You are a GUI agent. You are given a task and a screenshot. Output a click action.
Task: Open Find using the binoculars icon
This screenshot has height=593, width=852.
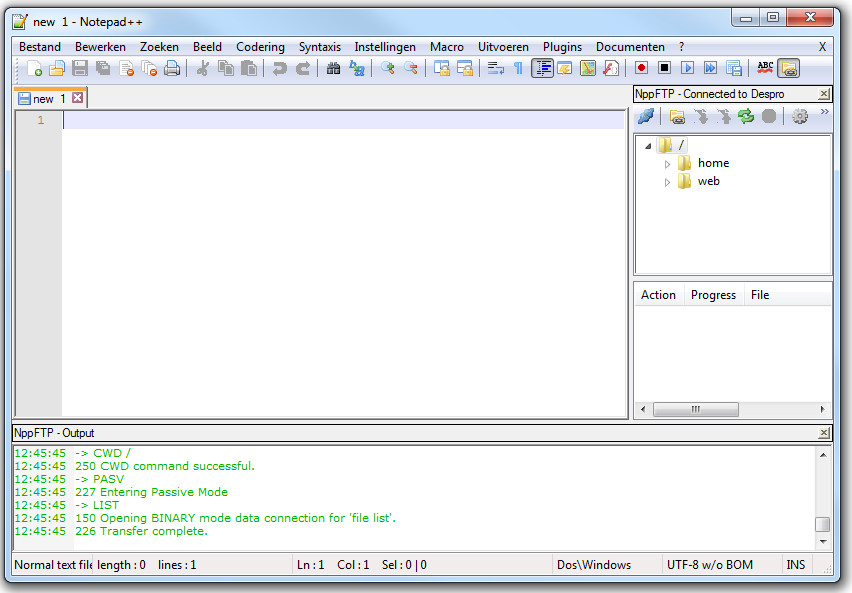[x=333, y=68]
